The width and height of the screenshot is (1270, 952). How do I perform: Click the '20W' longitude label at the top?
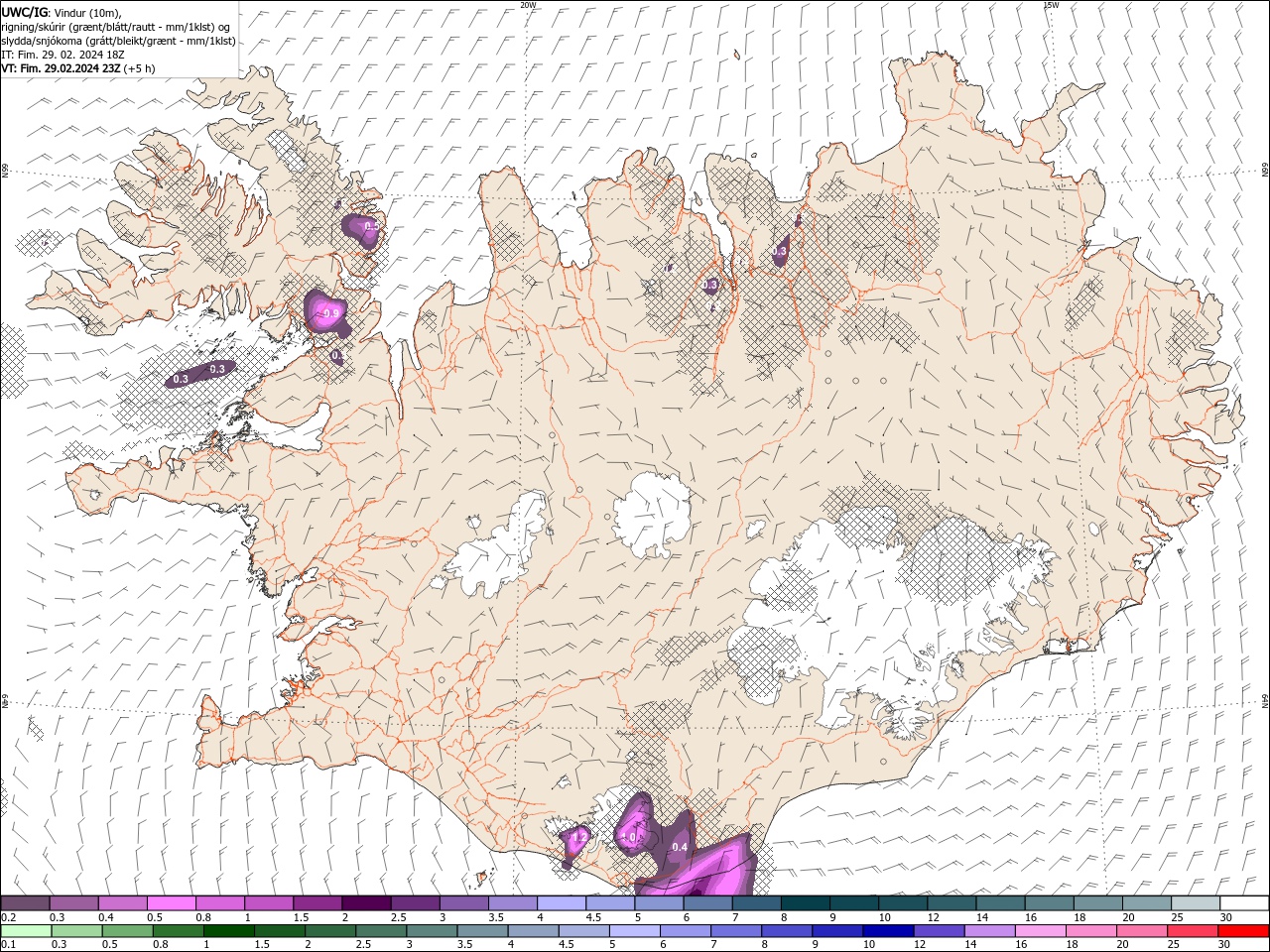coord(528,5)
